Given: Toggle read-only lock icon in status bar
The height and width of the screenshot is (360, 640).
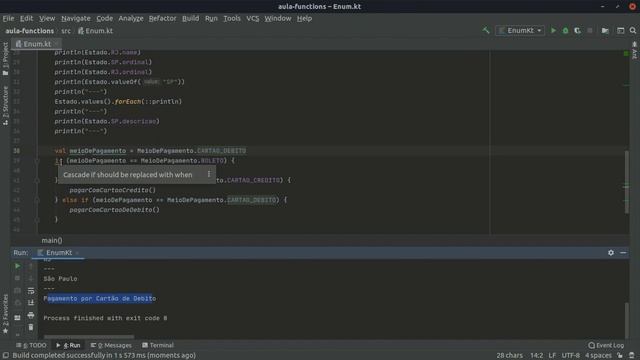Looking at the screenshot, I should [x=620, y=356].
